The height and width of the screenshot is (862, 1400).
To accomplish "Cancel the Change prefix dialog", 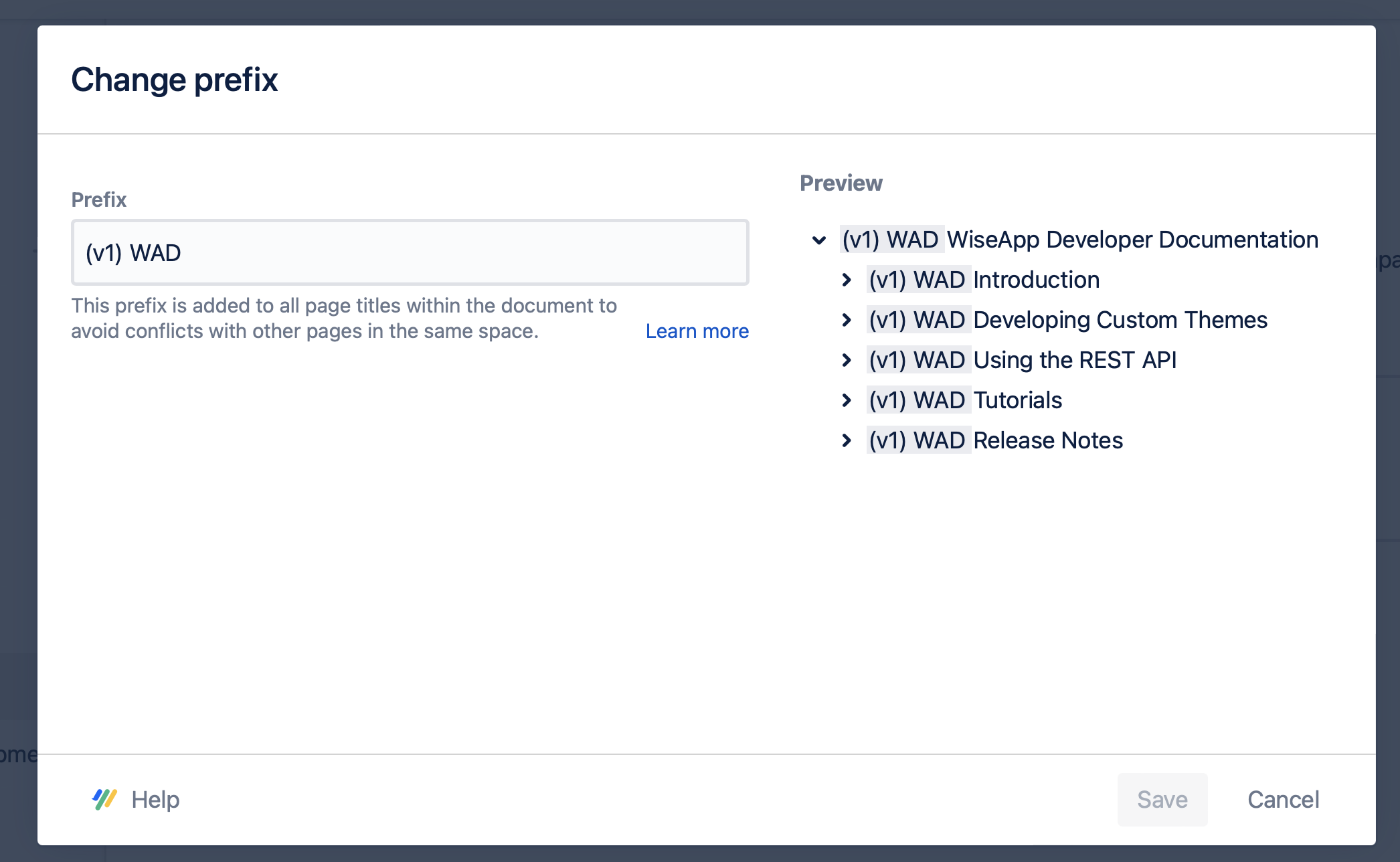I will pos(1283,800).
